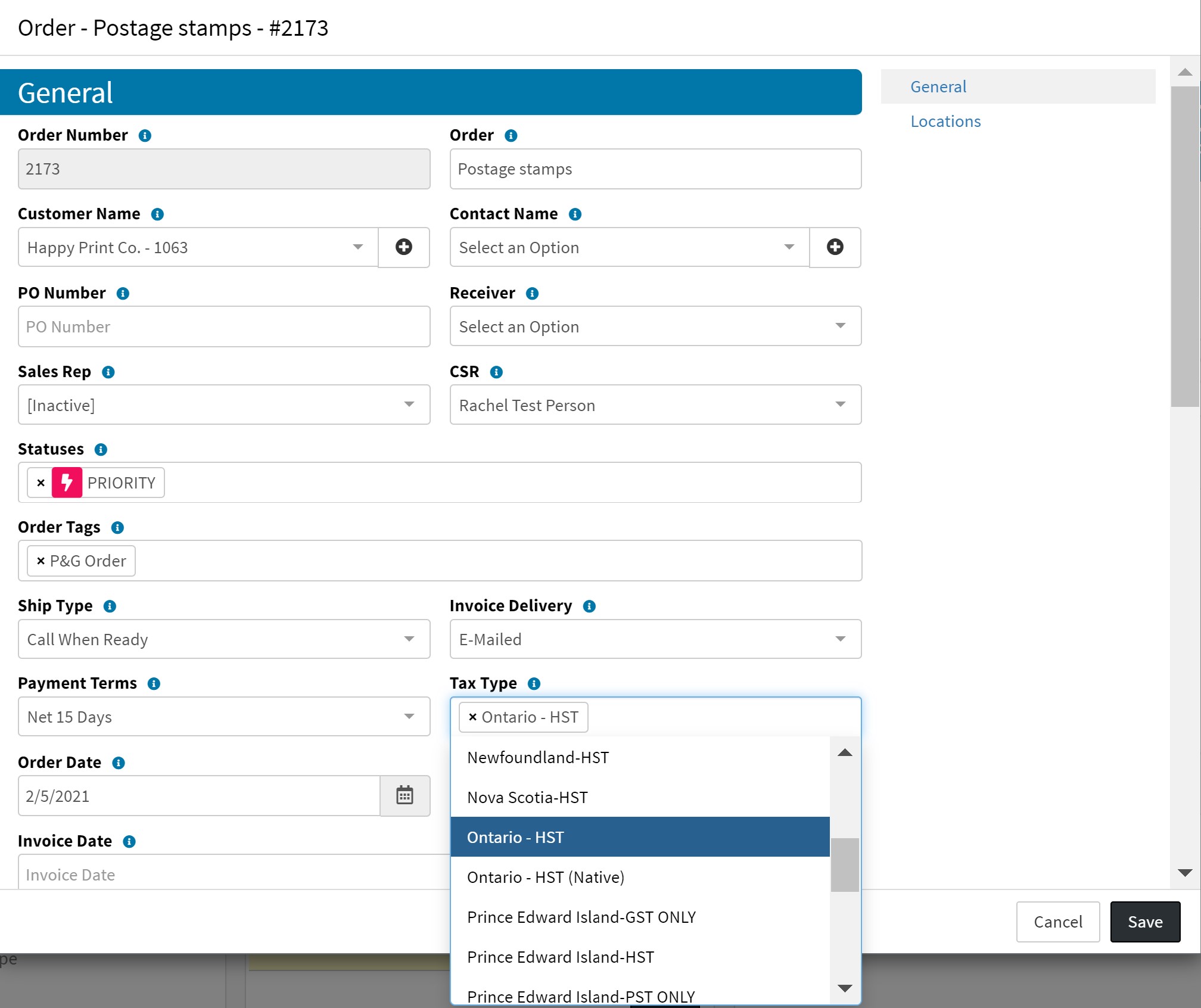This screenshot has height=1008, width=1201.
Task: Click the info icon next to Invoice Delivery
Action: [589, 606]
